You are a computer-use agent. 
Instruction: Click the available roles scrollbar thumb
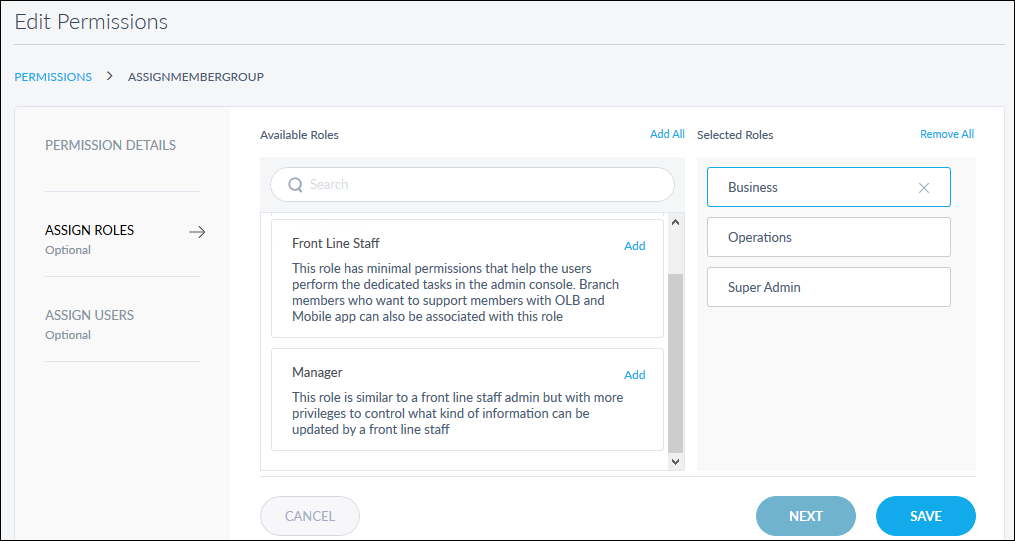coord(675,363)
